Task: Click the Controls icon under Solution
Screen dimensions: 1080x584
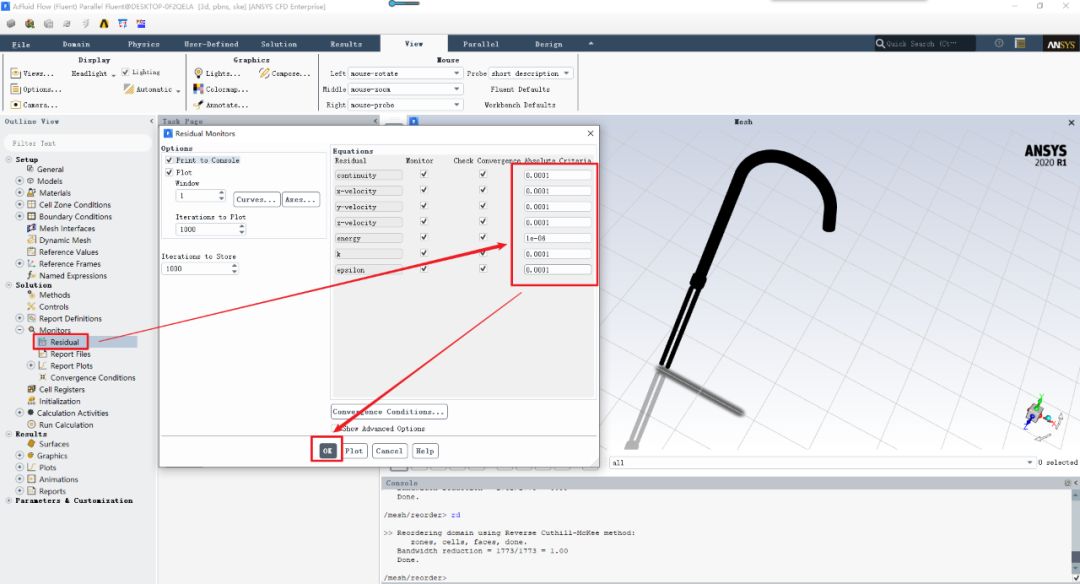Action: coord(31,306)
